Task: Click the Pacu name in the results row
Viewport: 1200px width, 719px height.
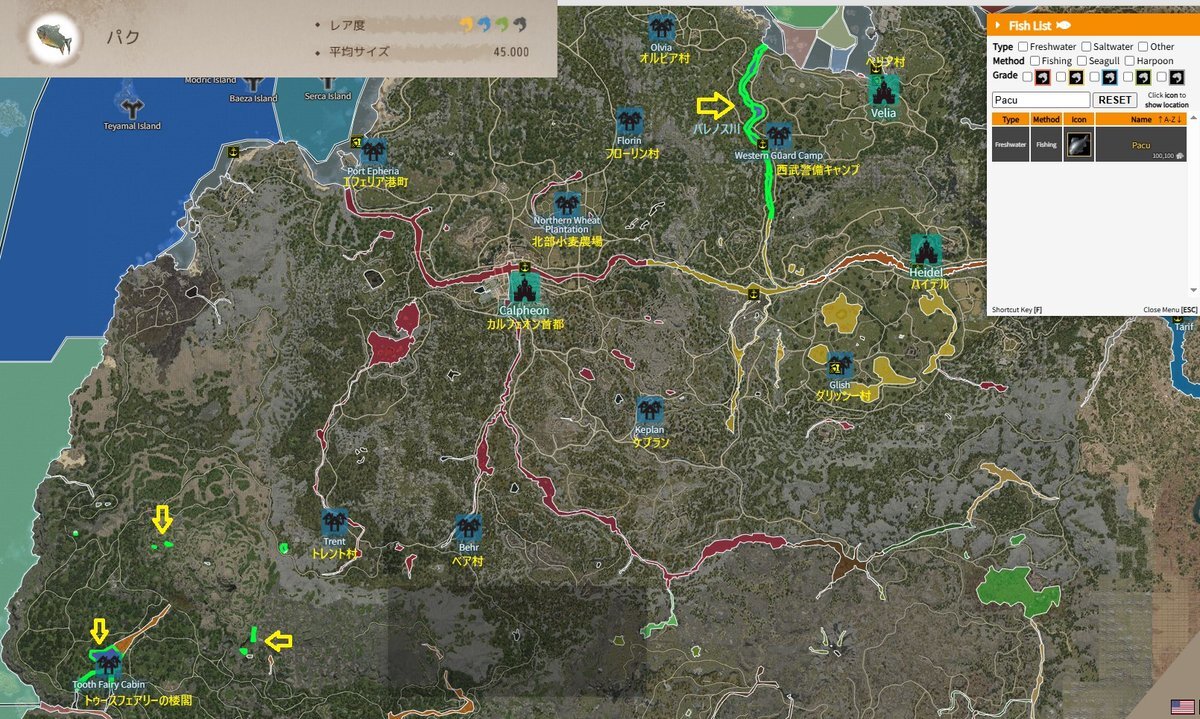Action: (1141, 145)
